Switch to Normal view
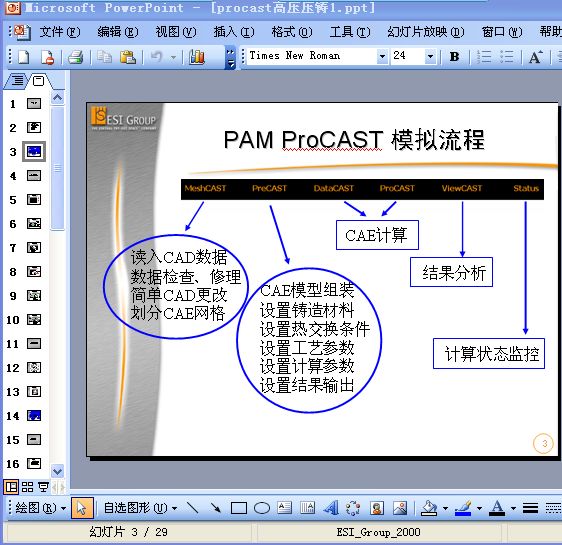 tap(11, 487)
